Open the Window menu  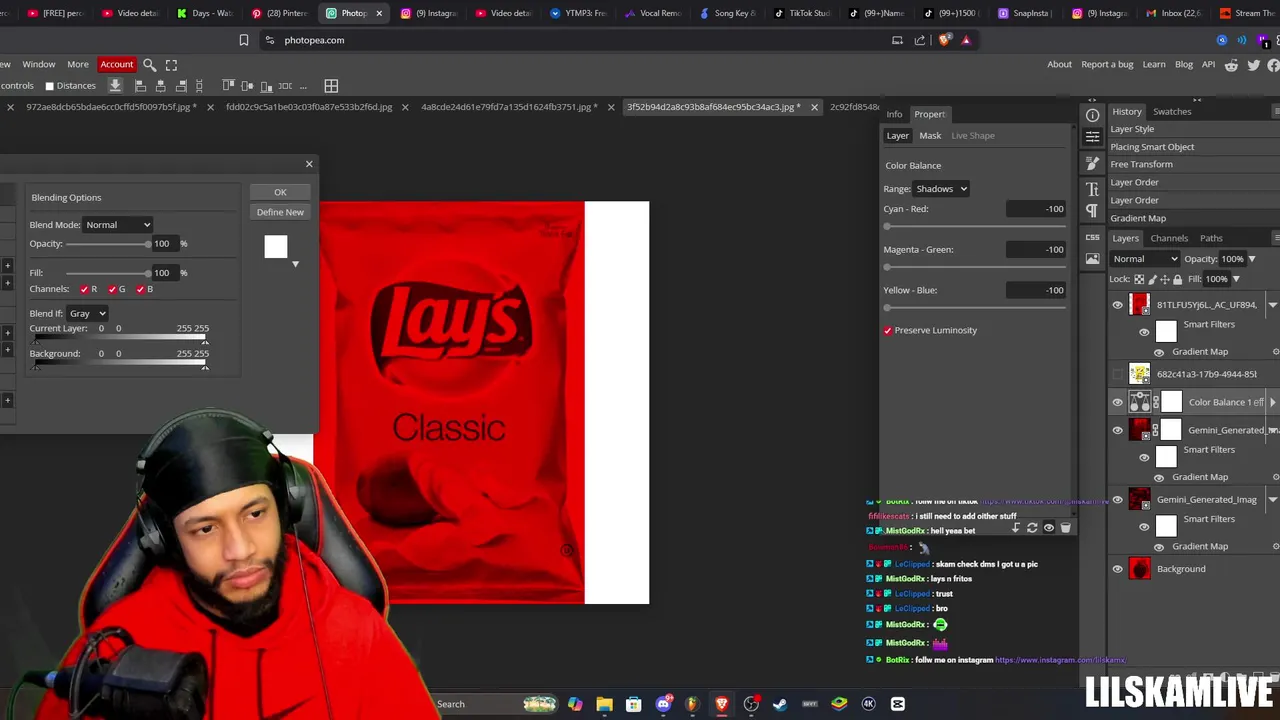tap(39, 65)
